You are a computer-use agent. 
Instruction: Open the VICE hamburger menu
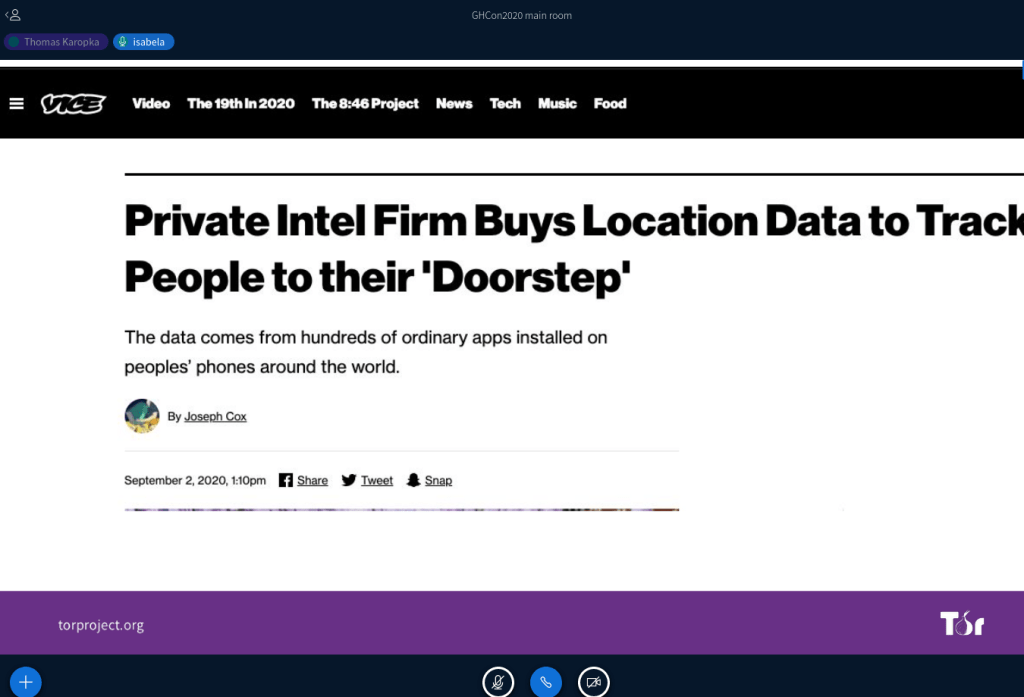(16, 104)
